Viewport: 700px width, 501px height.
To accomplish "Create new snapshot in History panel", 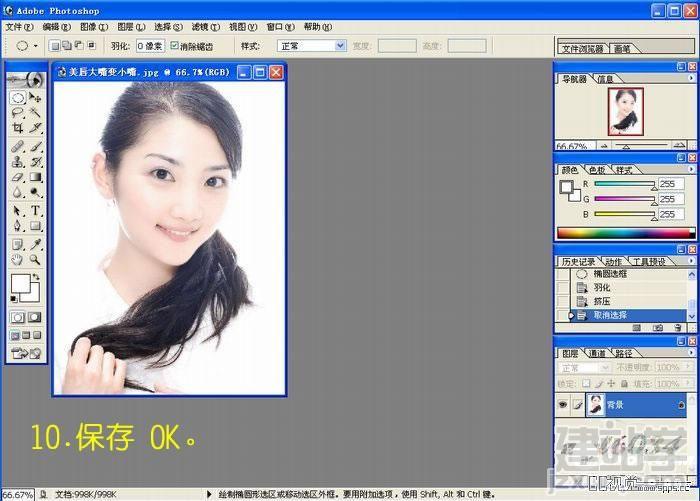I will pos(657,328).
